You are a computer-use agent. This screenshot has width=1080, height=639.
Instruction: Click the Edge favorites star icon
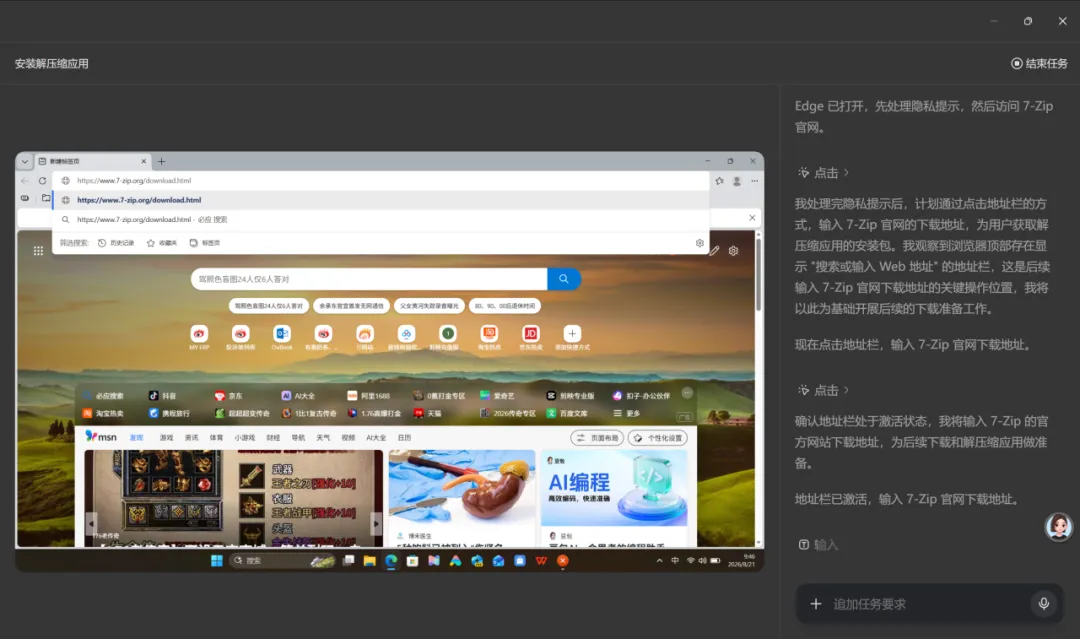point(719,180)
